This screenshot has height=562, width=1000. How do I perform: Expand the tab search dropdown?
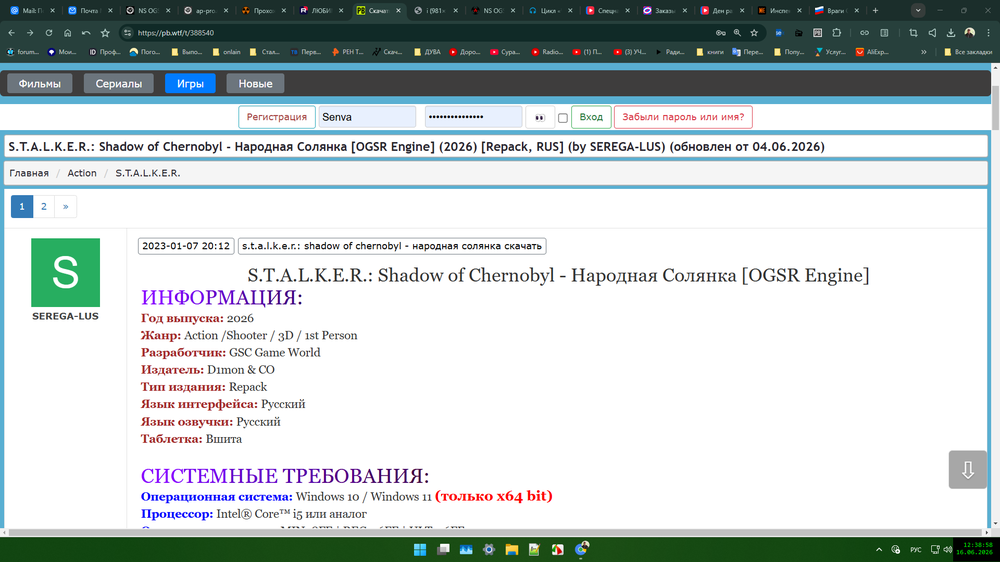click(x=918, y=10)
